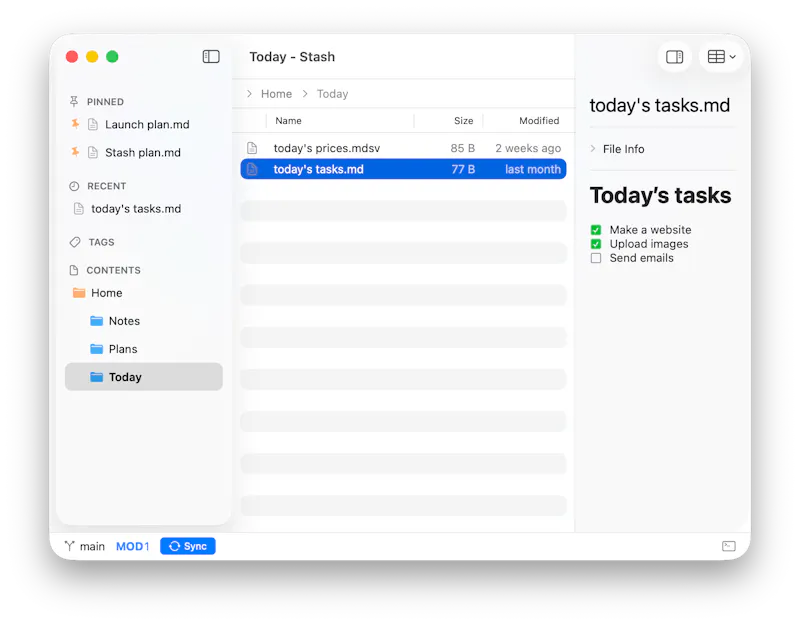The height and width of the screenshot is (625, 800).
Task: Uncheck the Upload images task
Action: [596, 244]
